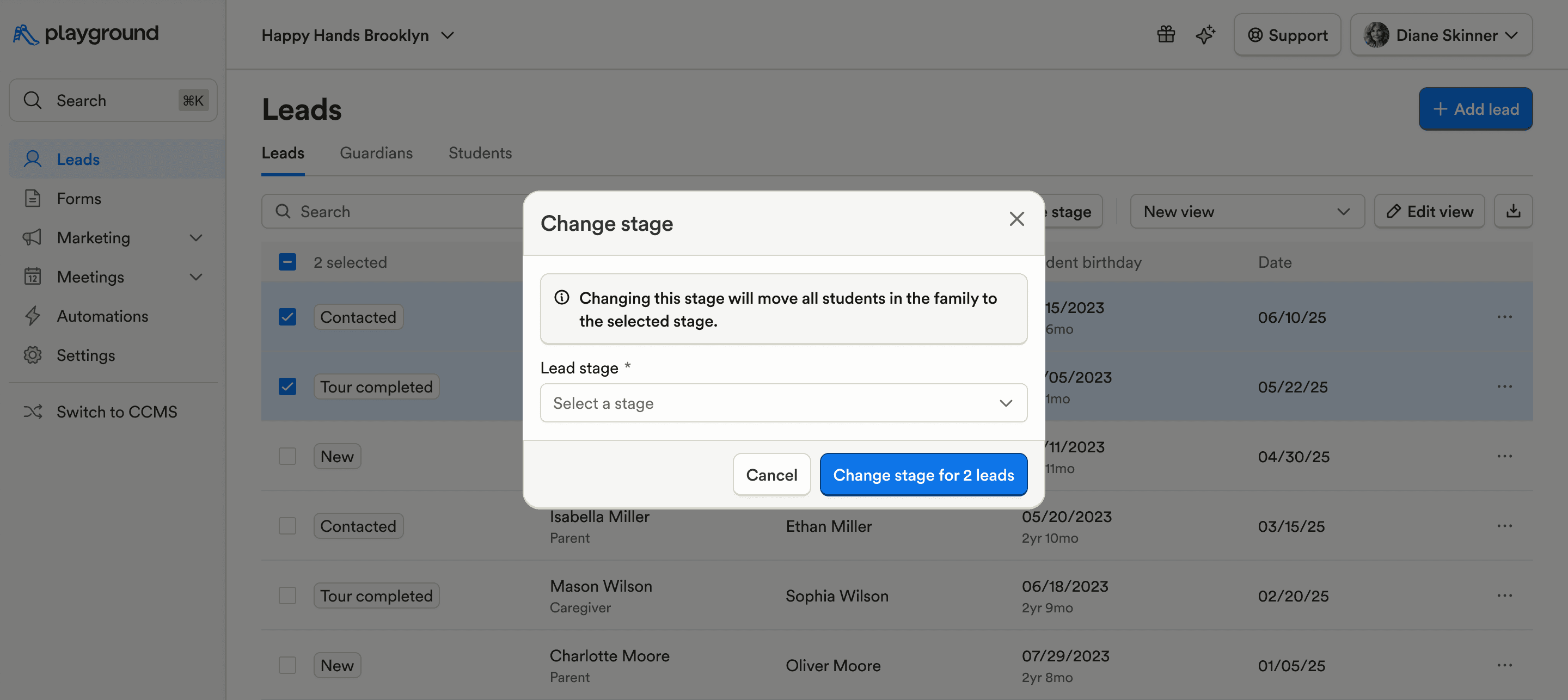Click three-dots menu on 01/05/25 row

(1504, 665)
